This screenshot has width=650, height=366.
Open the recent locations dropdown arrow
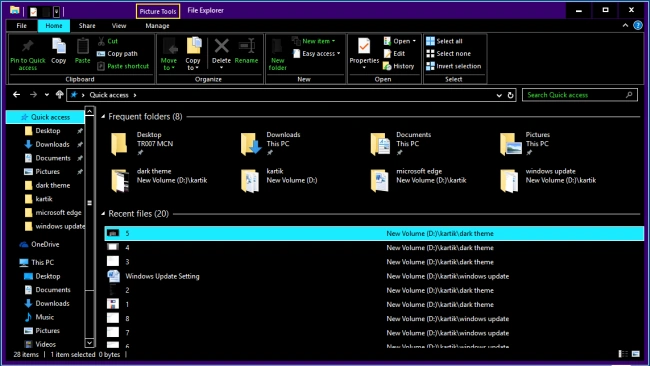pos(47,95)
